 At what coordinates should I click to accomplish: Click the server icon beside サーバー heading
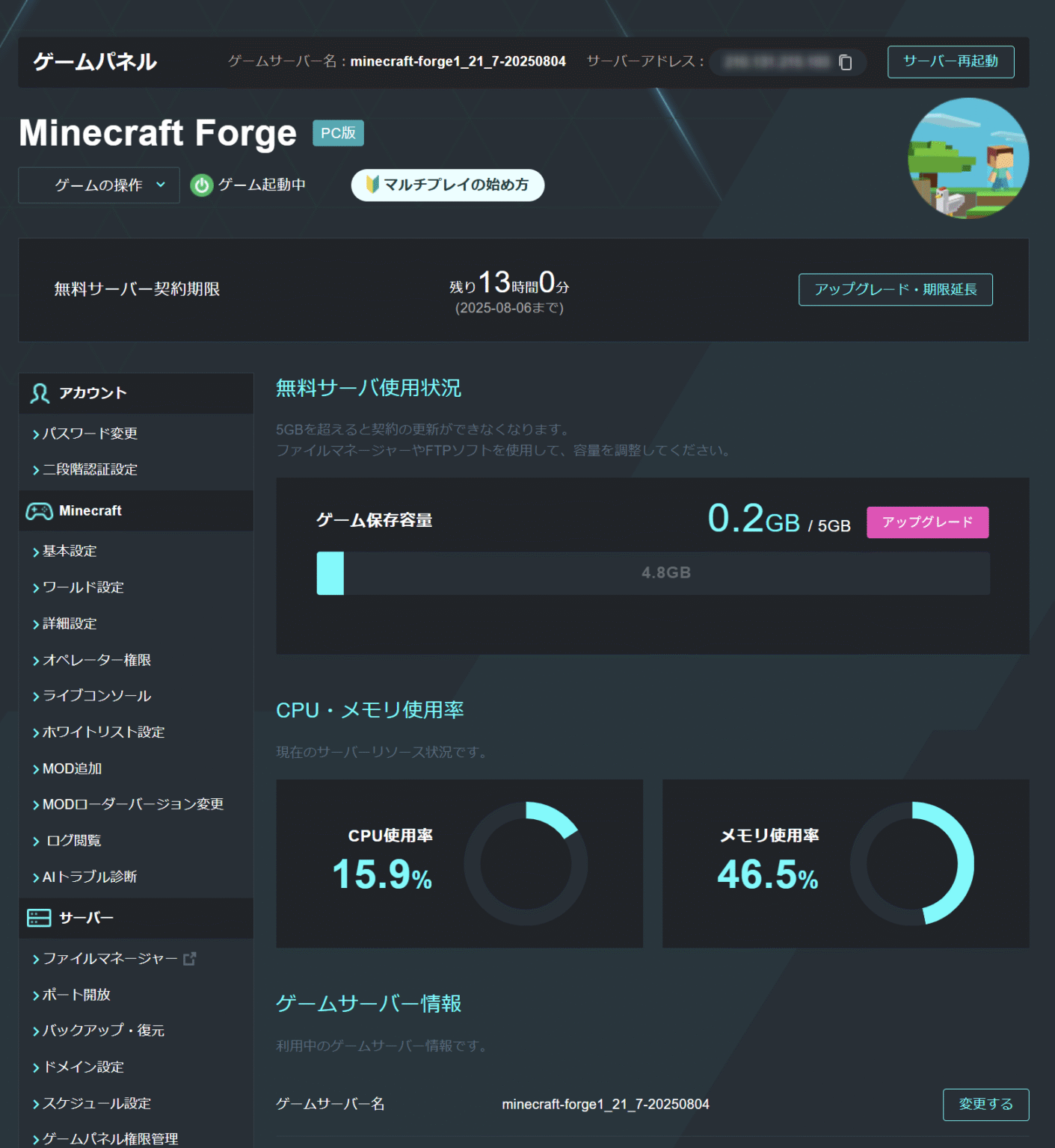[38, 918]
